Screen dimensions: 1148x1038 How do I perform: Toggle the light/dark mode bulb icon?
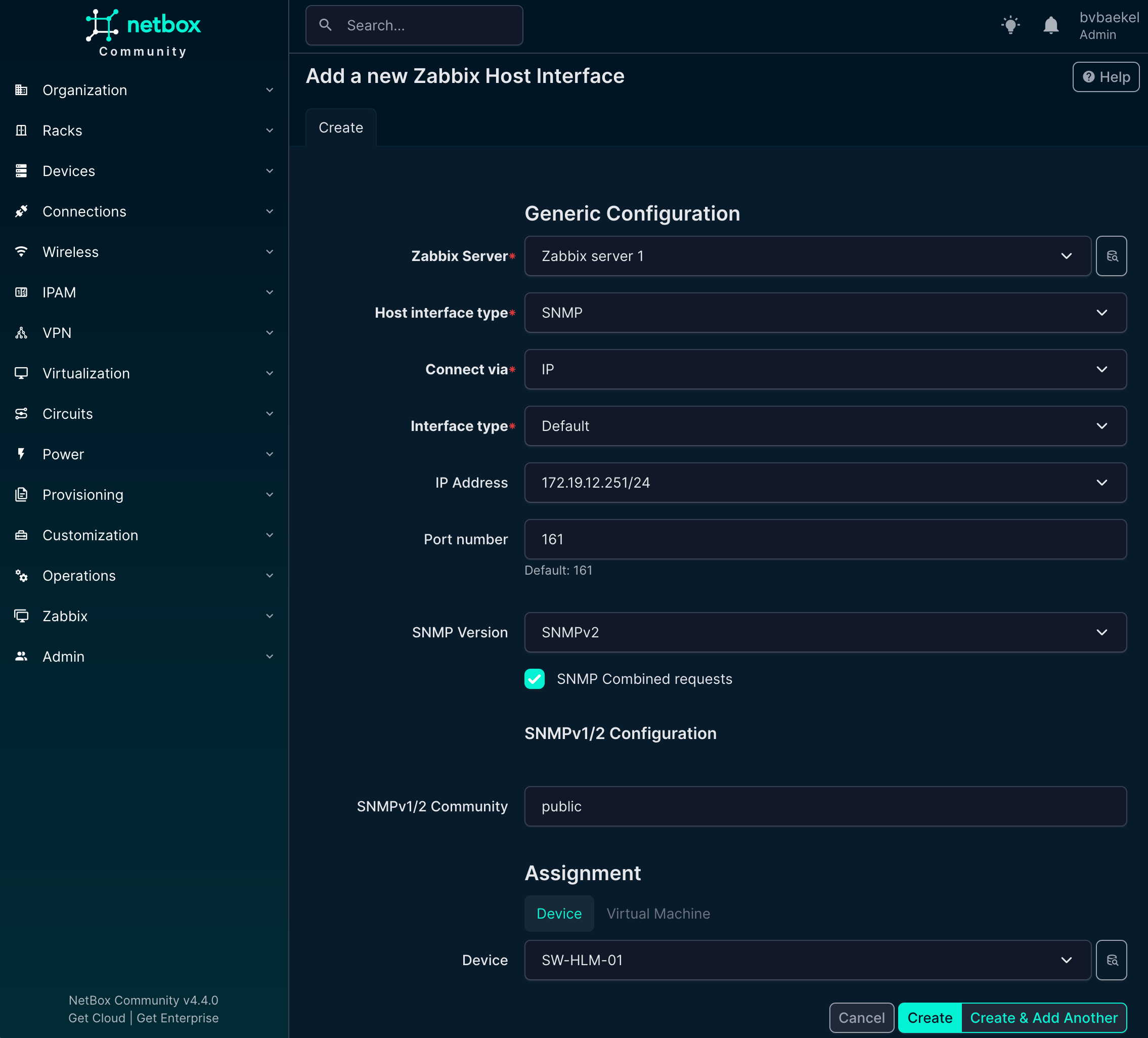[1010, 25]
